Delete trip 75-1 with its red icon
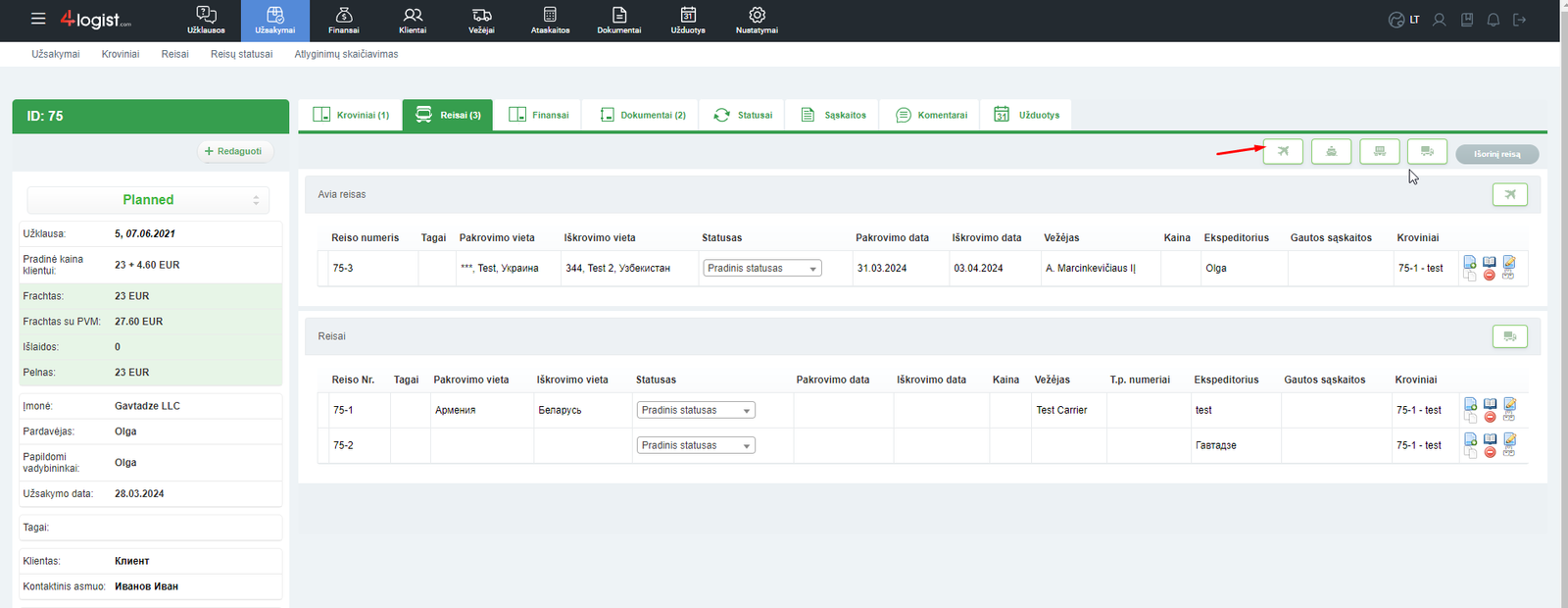Screen dimensions: 1568x608 pos(1490,418)
